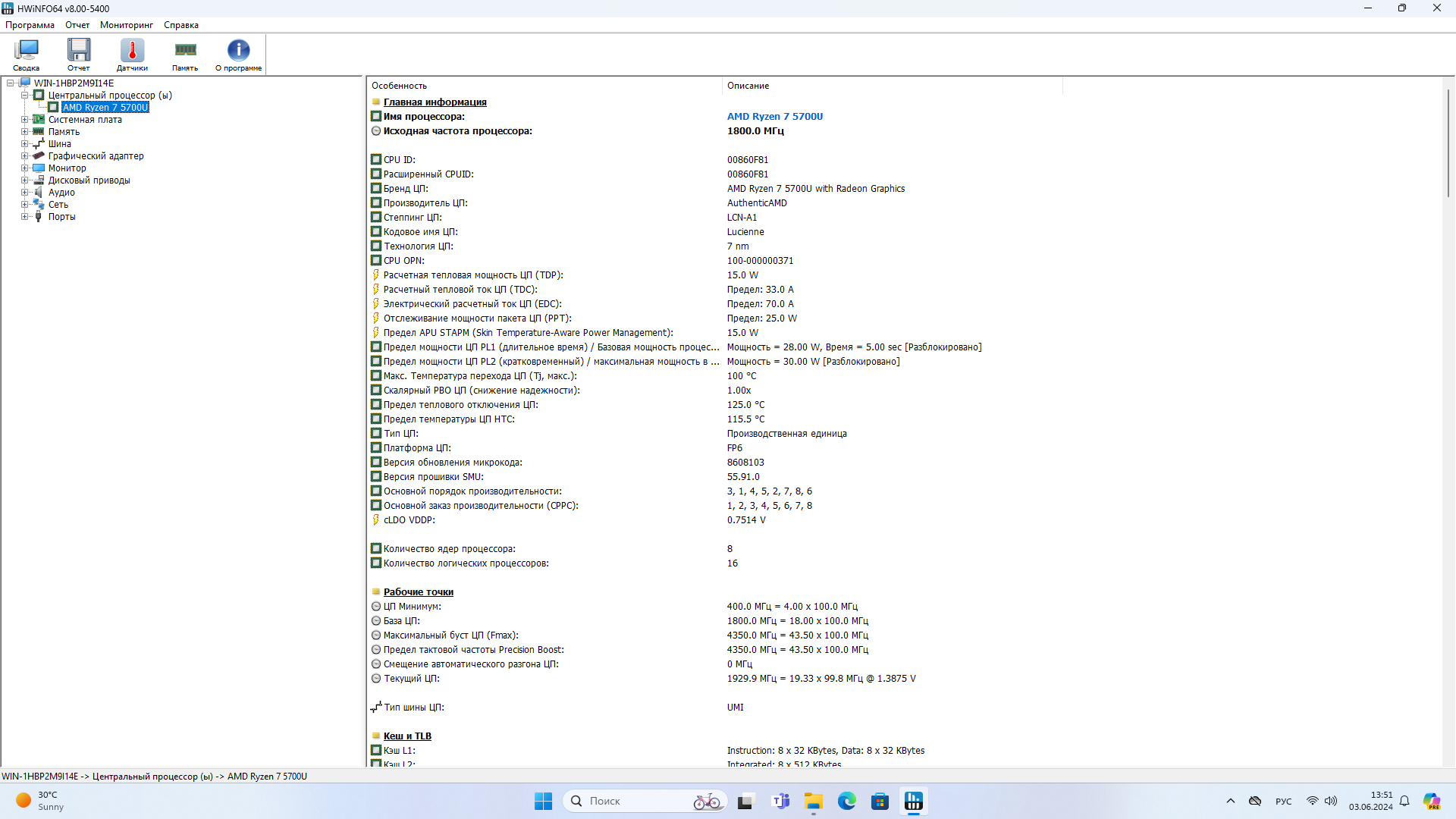The width and height of the screenshot is (1456, 819).
Task: Expand the Дисковый приводы tree node
Action: click(x=24, y=180)
